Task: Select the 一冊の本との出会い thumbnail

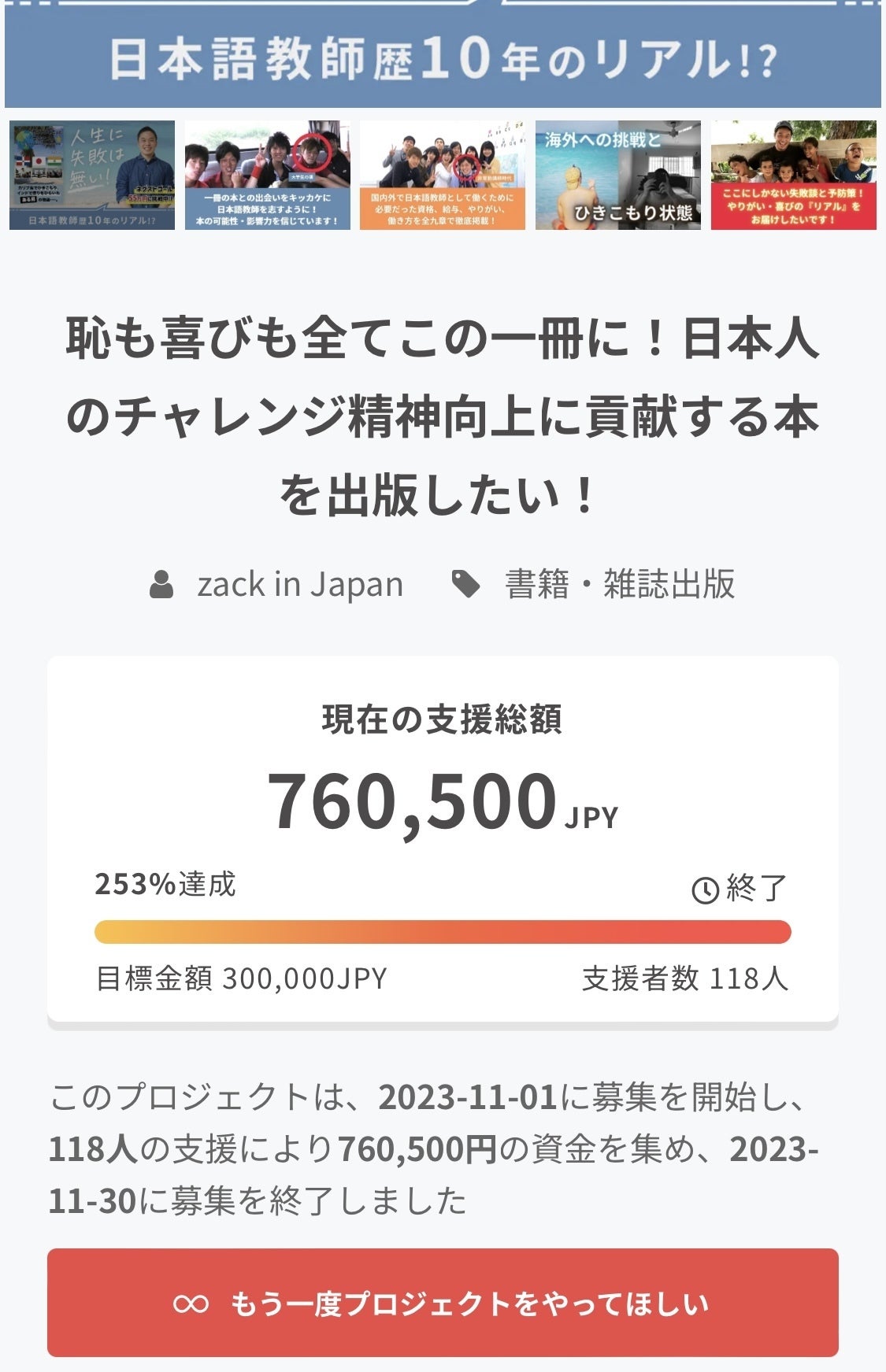Action: coord(268,176)
